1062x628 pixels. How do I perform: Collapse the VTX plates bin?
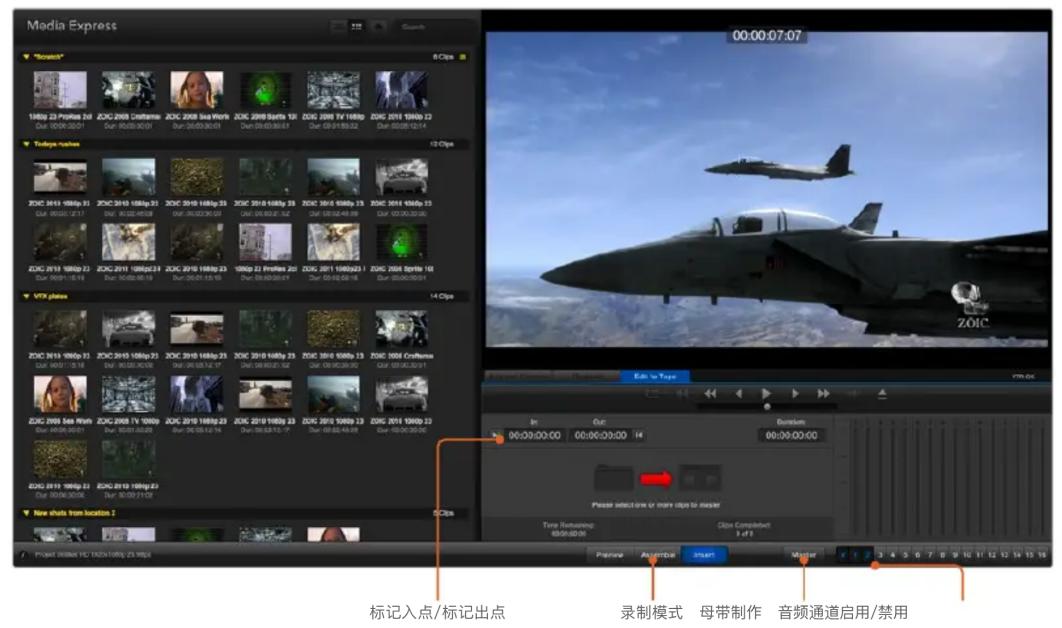[26, 297]
